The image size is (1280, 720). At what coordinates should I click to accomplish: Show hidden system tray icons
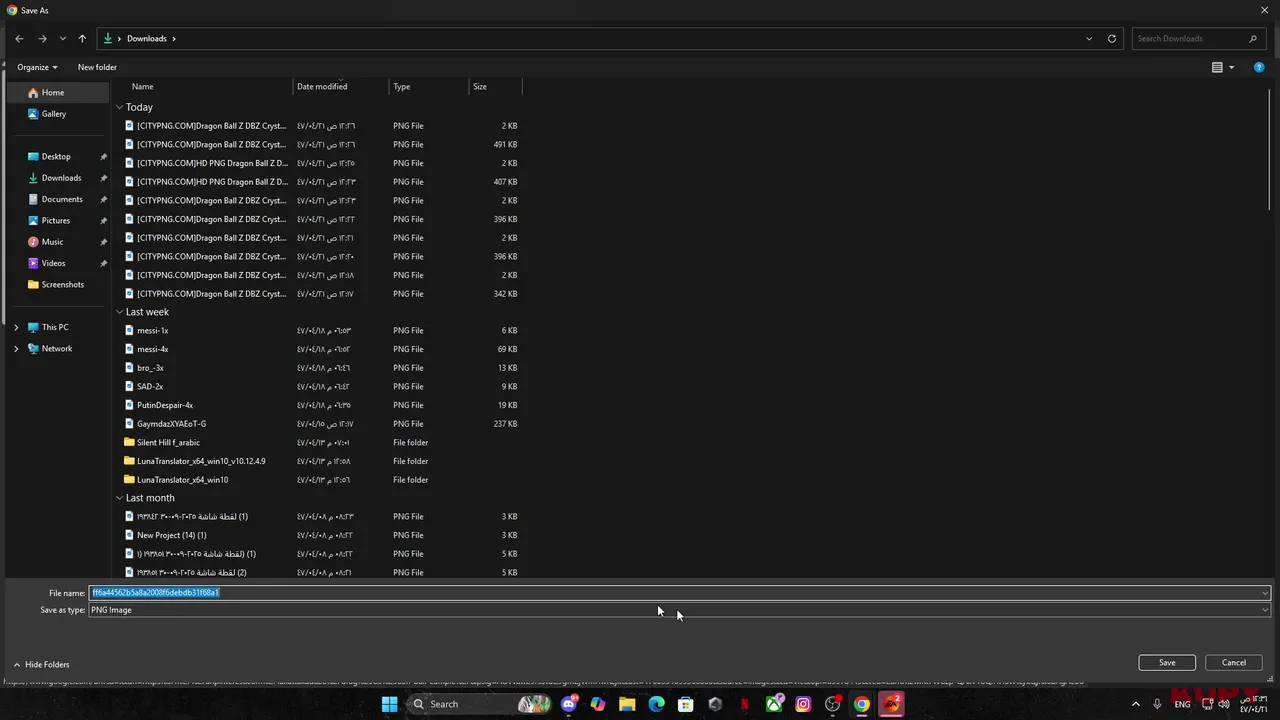coord(1135,704)
